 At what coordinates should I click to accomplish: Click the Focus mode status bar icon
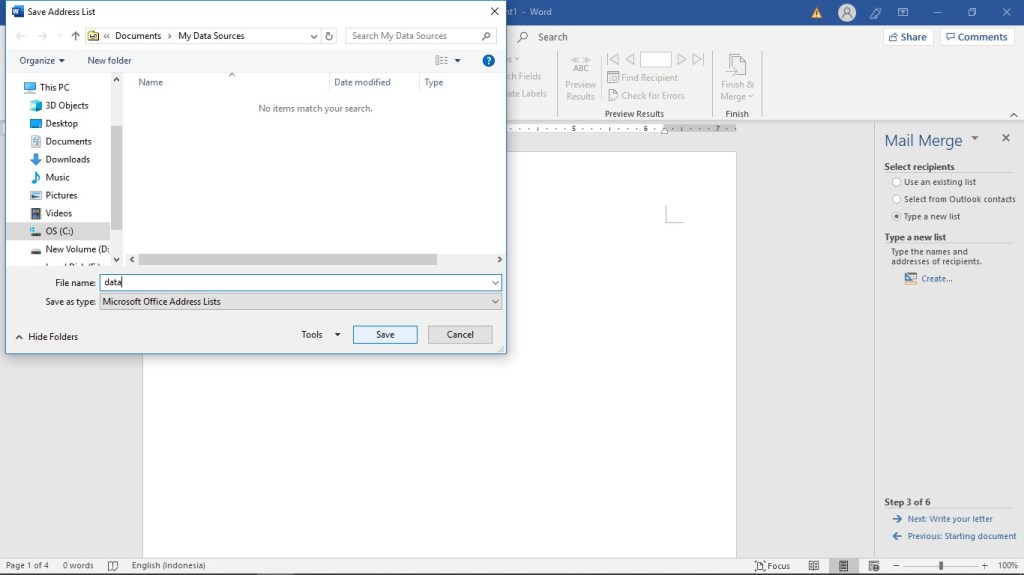[x=772, y=566]
